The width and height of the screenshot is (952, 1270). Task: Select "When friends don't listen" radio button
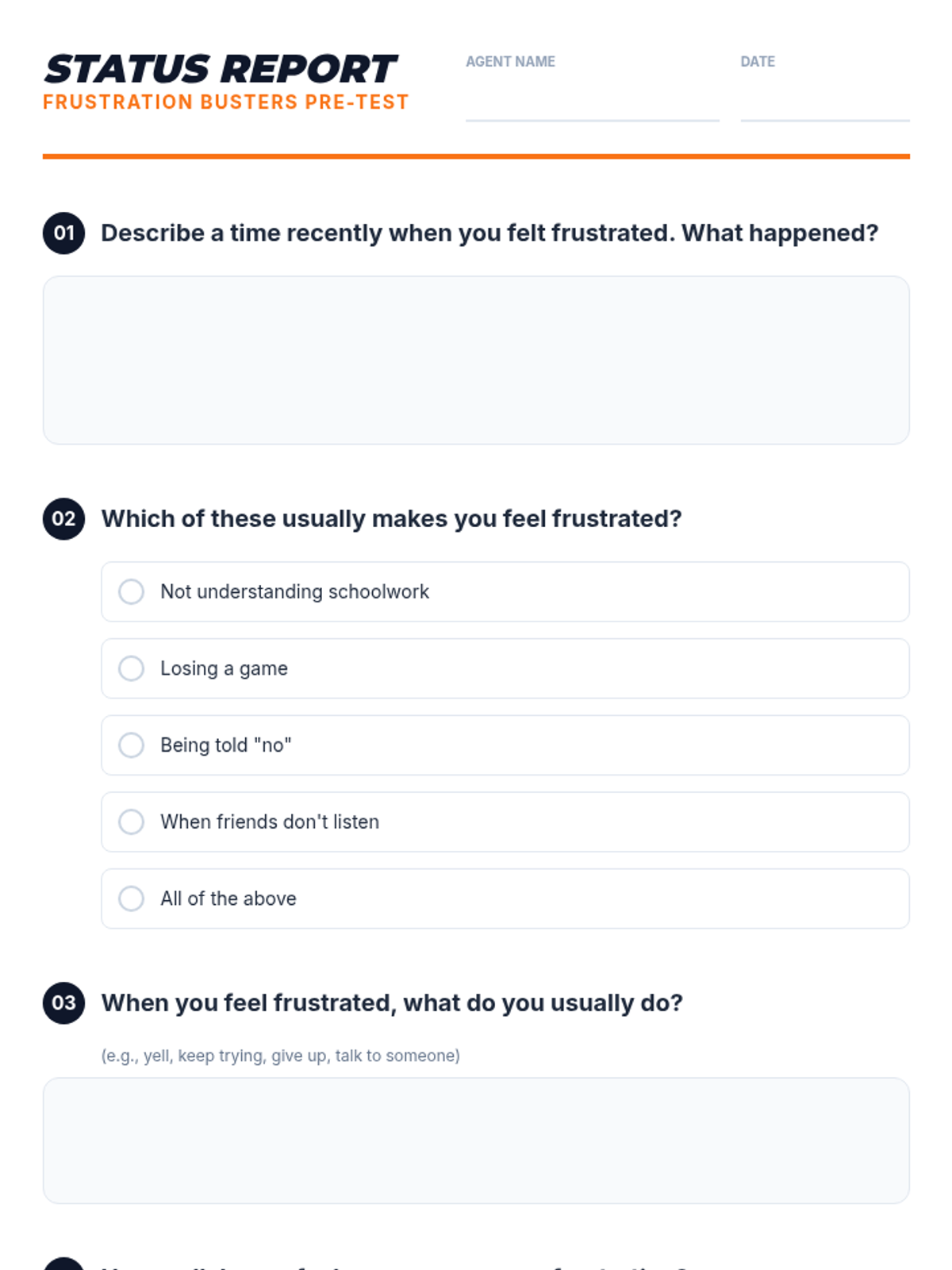coord(131,822)
